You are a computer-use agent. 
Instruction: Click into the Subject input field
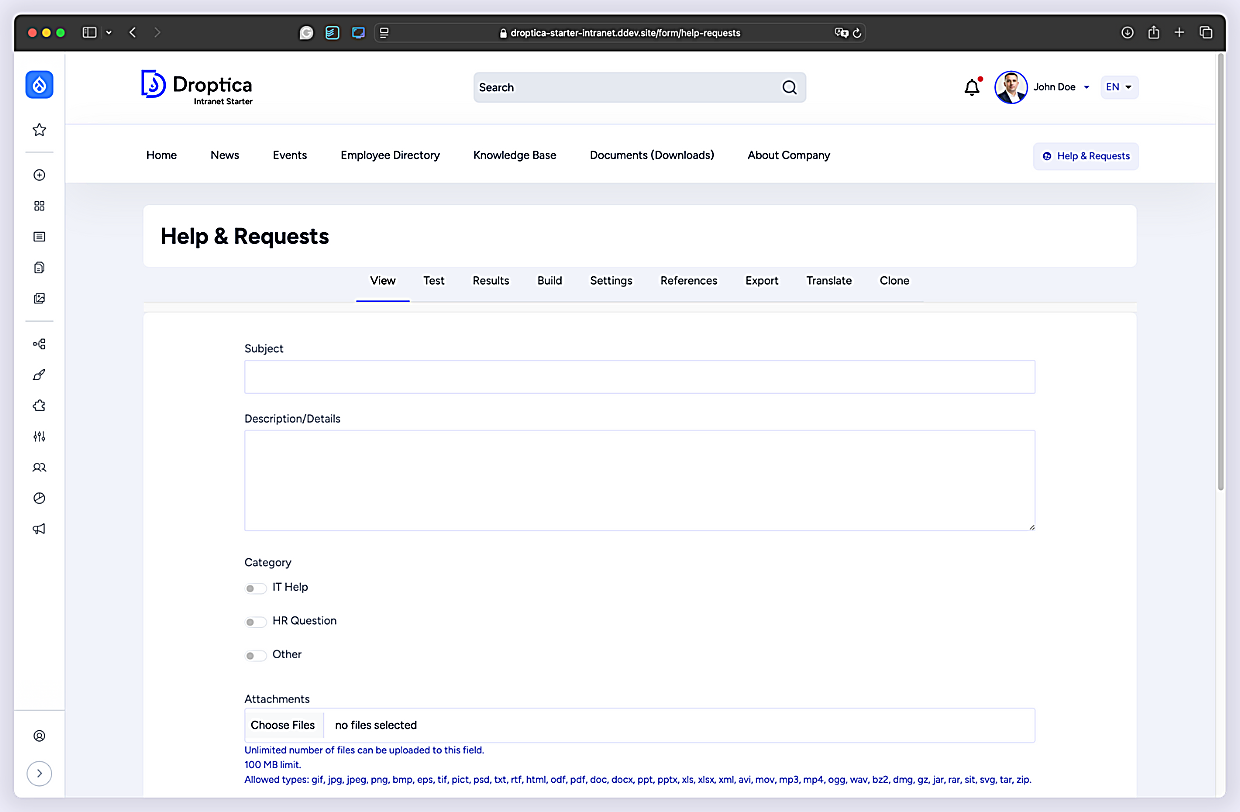[x=640, y=377]
